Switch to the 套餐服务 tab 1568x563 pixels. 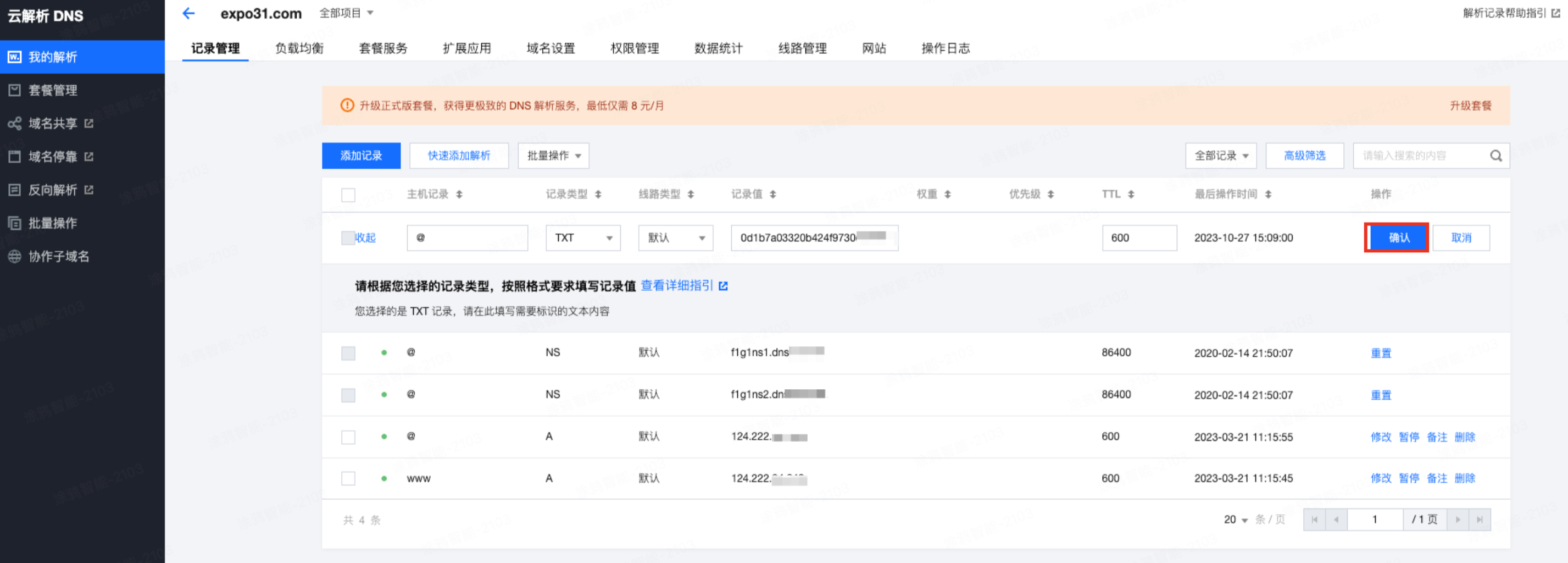point(383,48)
